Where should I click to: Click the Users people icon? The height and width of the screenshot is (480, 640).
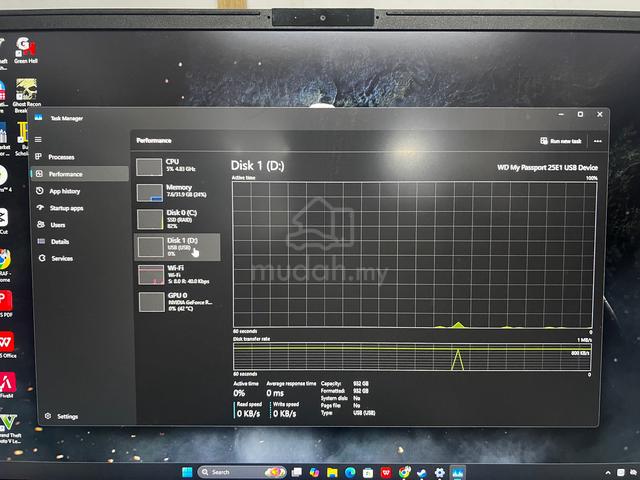41,224
